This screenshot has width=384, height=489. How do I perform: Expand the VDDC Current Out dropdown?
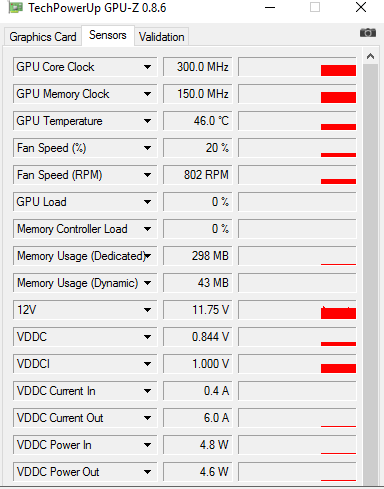coord(147,418)
